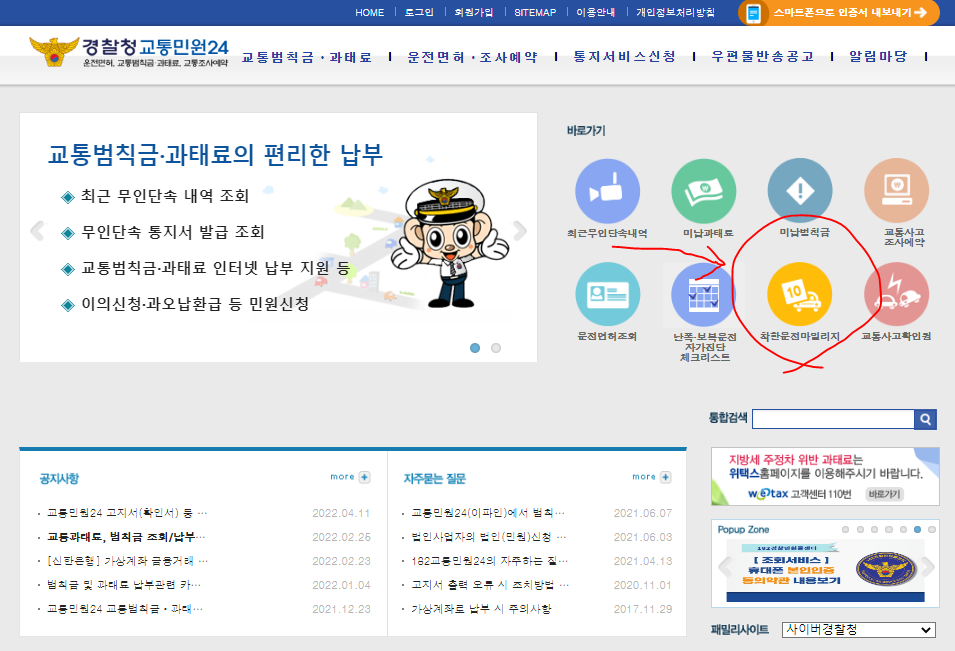The image size is (955, 651).
Task: Click plus icon beside 자주묻는 질문 more
Action: (665, 477)
